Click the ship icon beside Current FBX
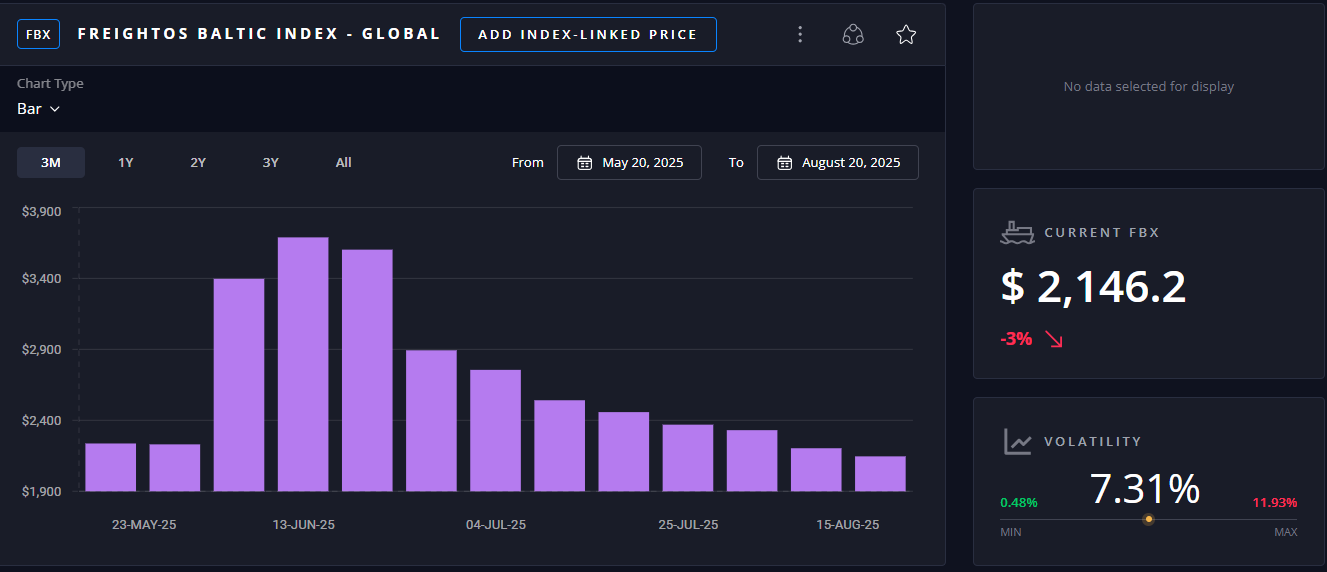The height and width of the screenshot is (572, 1327). [x=1017, y=233]
